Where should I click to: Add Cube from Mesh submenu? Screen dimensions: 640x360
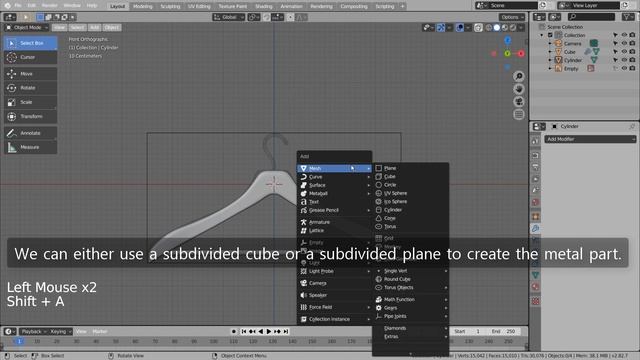point(411,177)
